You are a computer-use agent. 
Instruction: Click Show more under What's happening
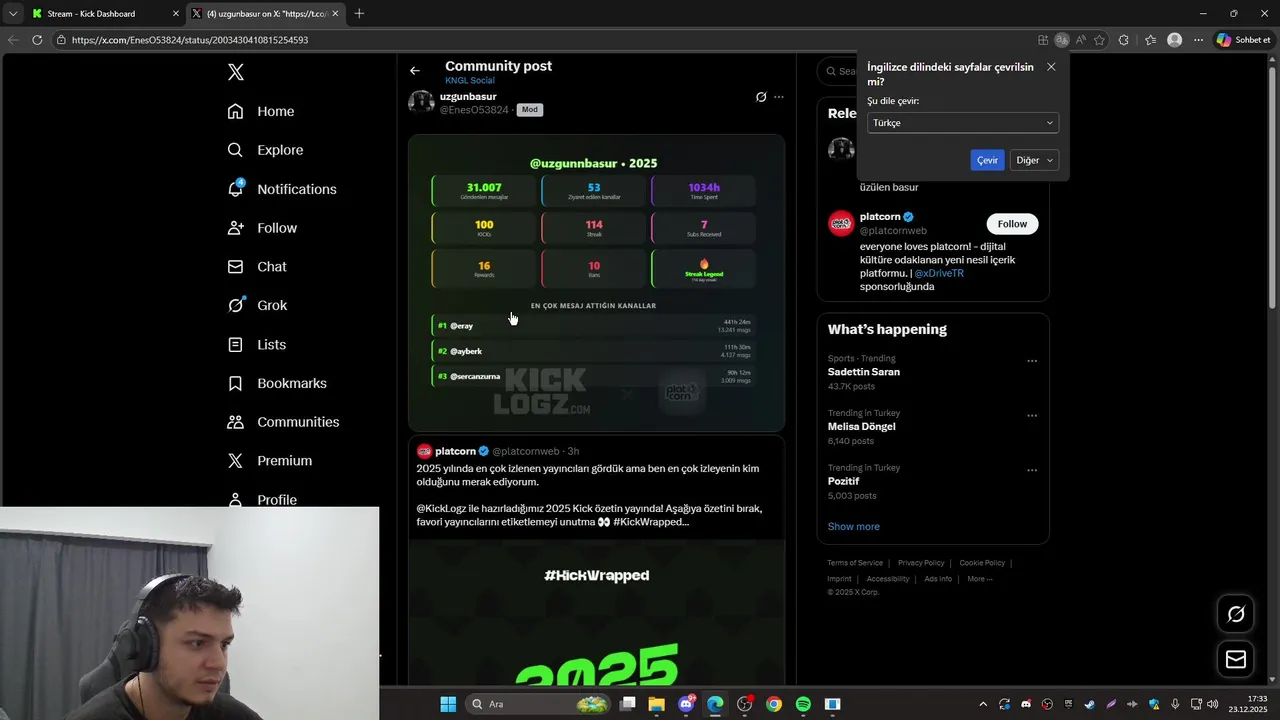853,527
